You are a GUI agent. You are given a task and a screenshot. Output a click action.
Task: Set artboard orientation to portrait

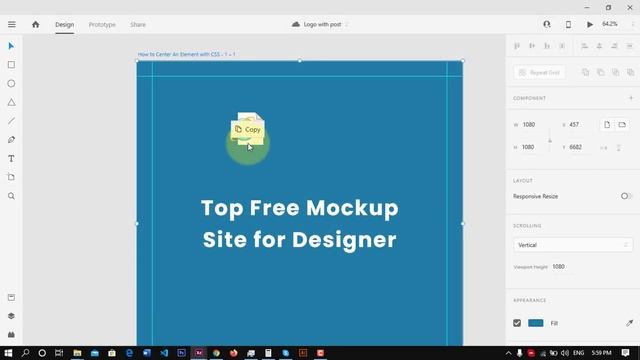point(607,125)
